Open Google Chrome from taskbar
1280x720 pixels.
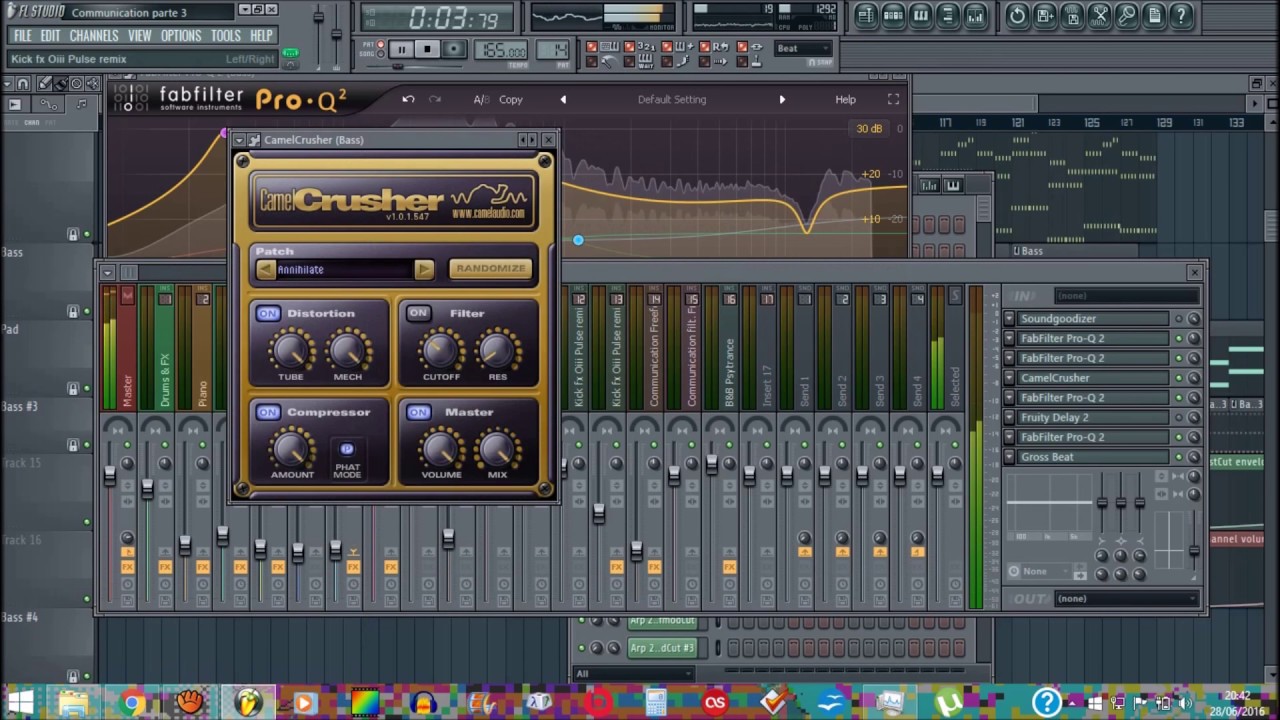tap(131, 703)
